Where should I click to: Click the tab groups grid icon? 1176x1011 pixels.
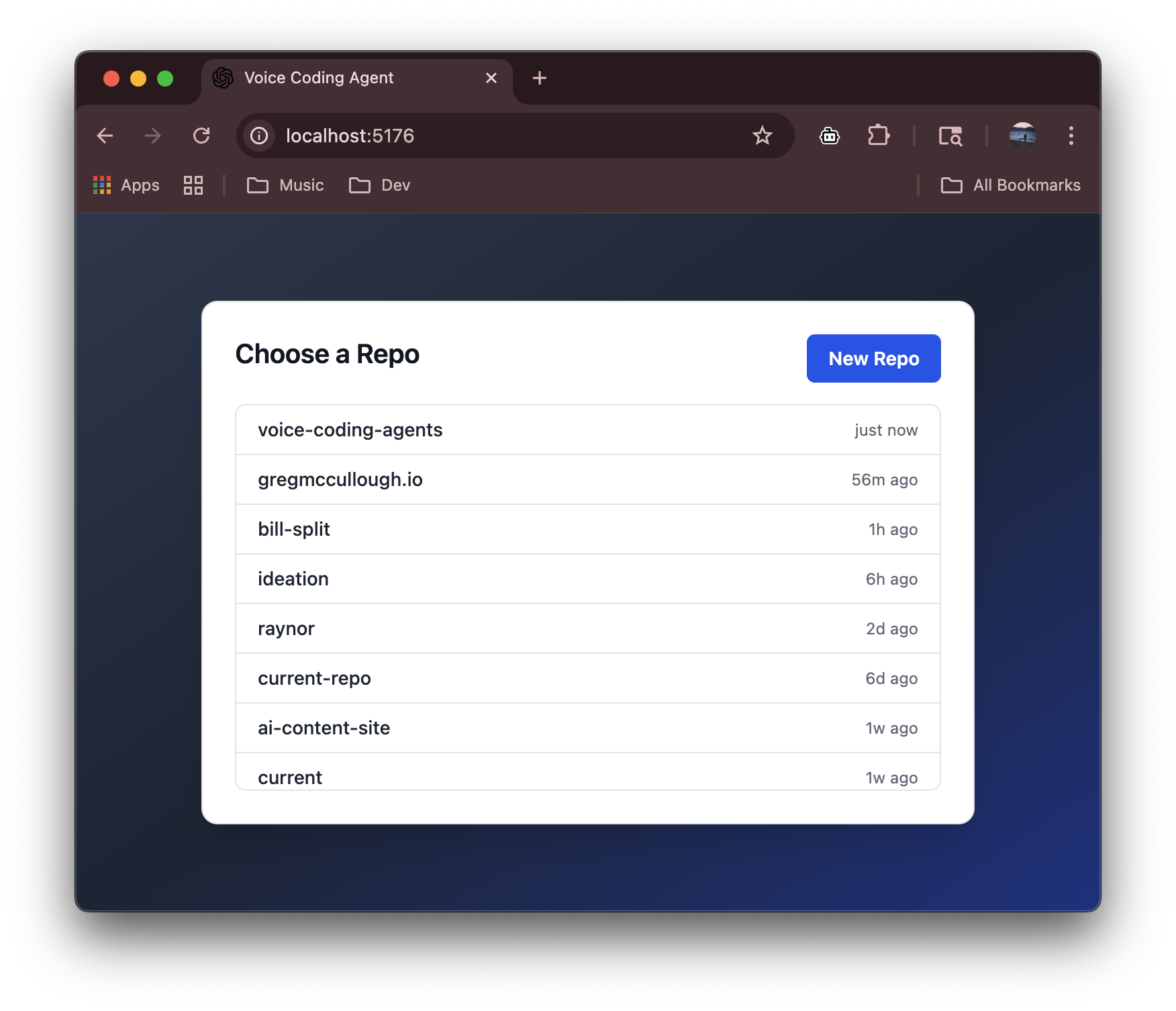pyautogui.click(x=193, y=185)
